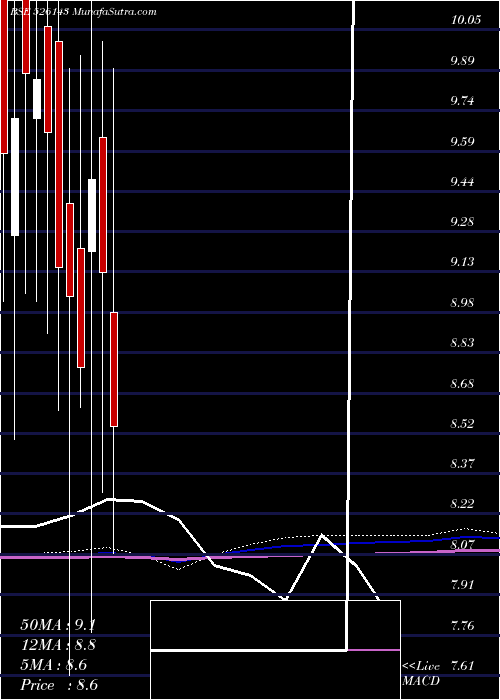Click the 10.05 price axis label

pyautogui.click(x=466, y=20)
